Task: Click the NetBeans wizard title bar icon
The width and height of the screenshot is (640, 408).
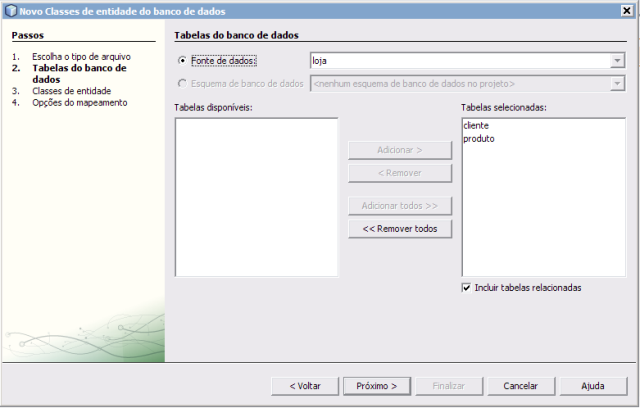Action: (10, 10)
